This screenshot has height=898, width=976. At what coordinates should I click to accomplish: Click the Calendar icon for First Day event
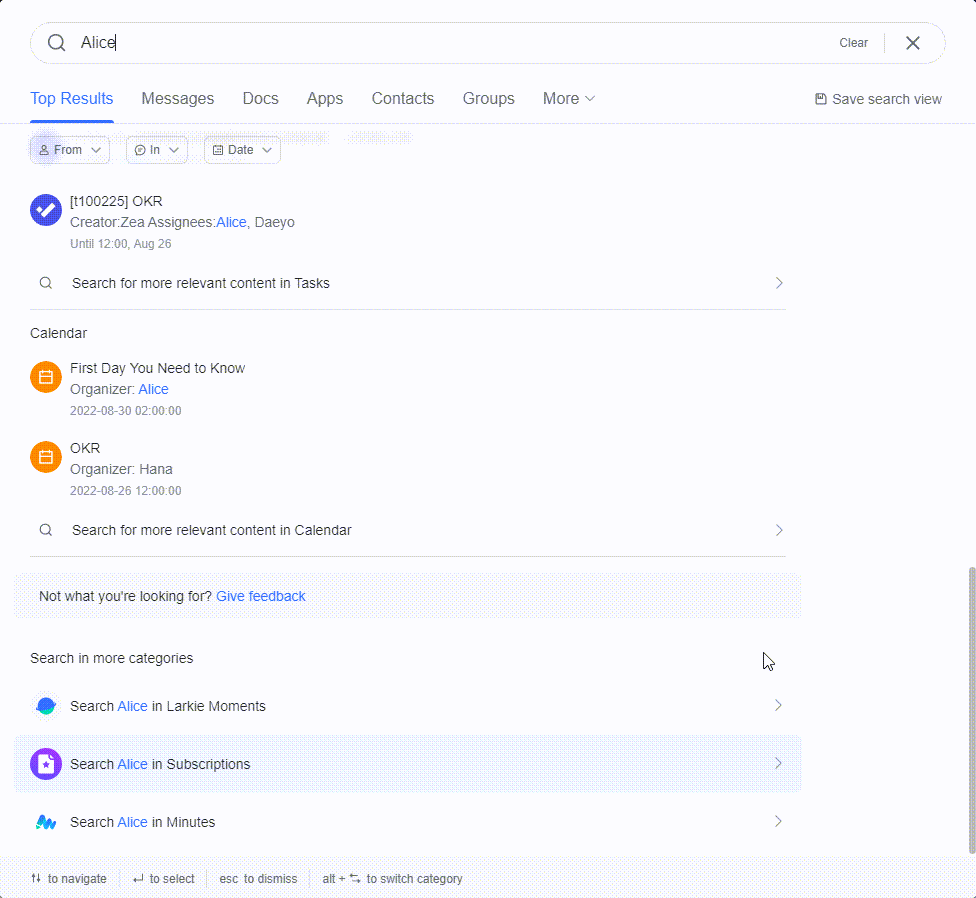pos(45,377)
